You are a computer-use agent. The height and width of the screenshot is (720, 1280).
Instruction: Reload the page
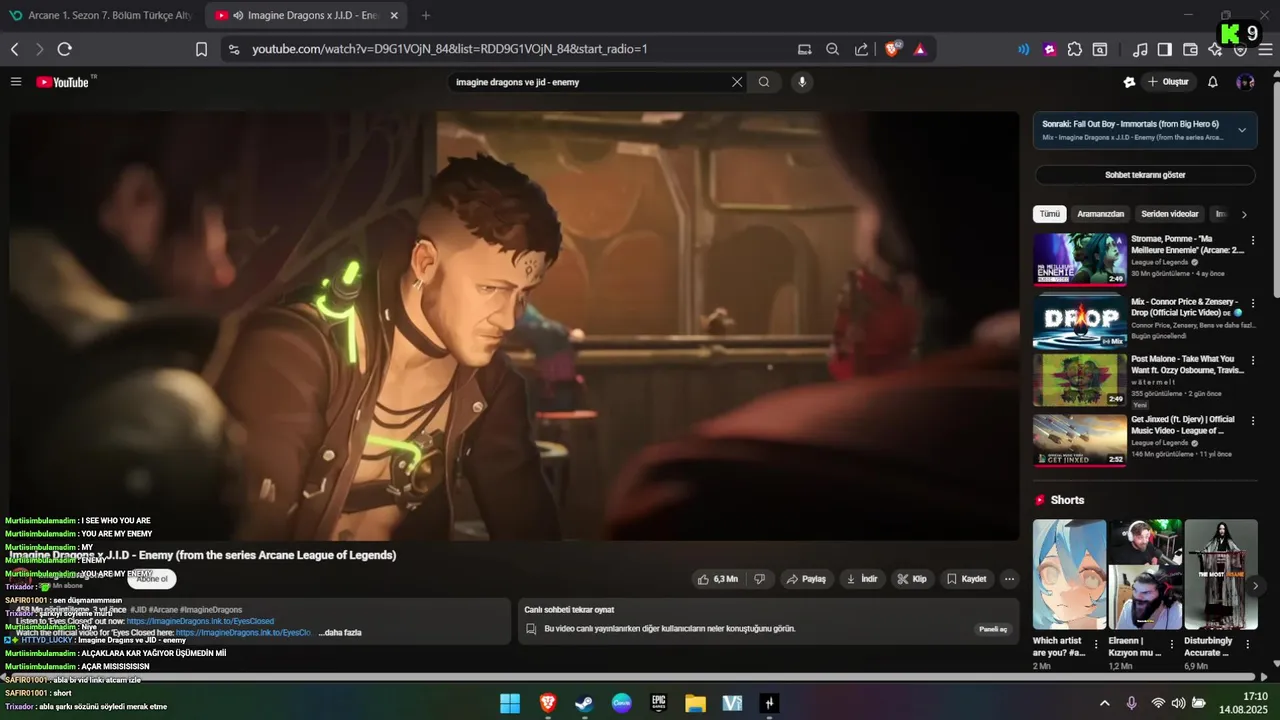65,49
